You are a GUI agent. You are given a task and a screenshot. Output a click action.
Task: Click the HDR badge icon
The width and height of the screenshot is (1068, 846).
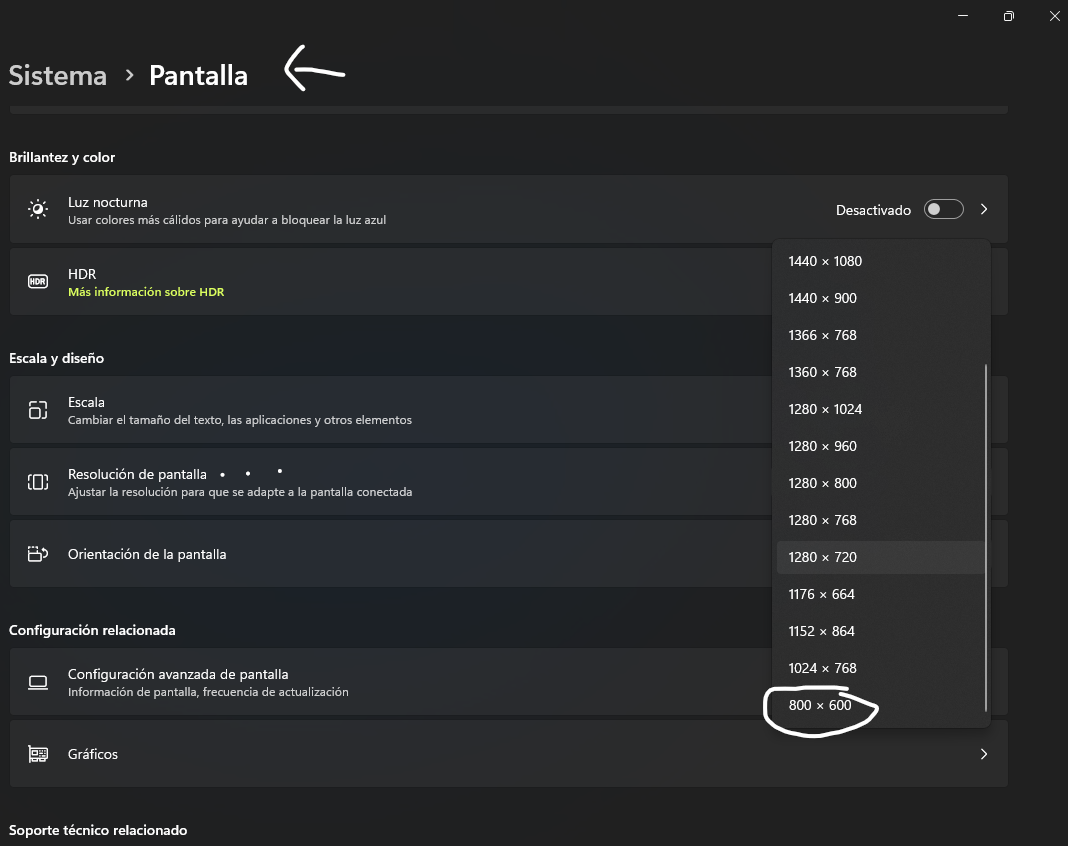(x=38, y=281)
